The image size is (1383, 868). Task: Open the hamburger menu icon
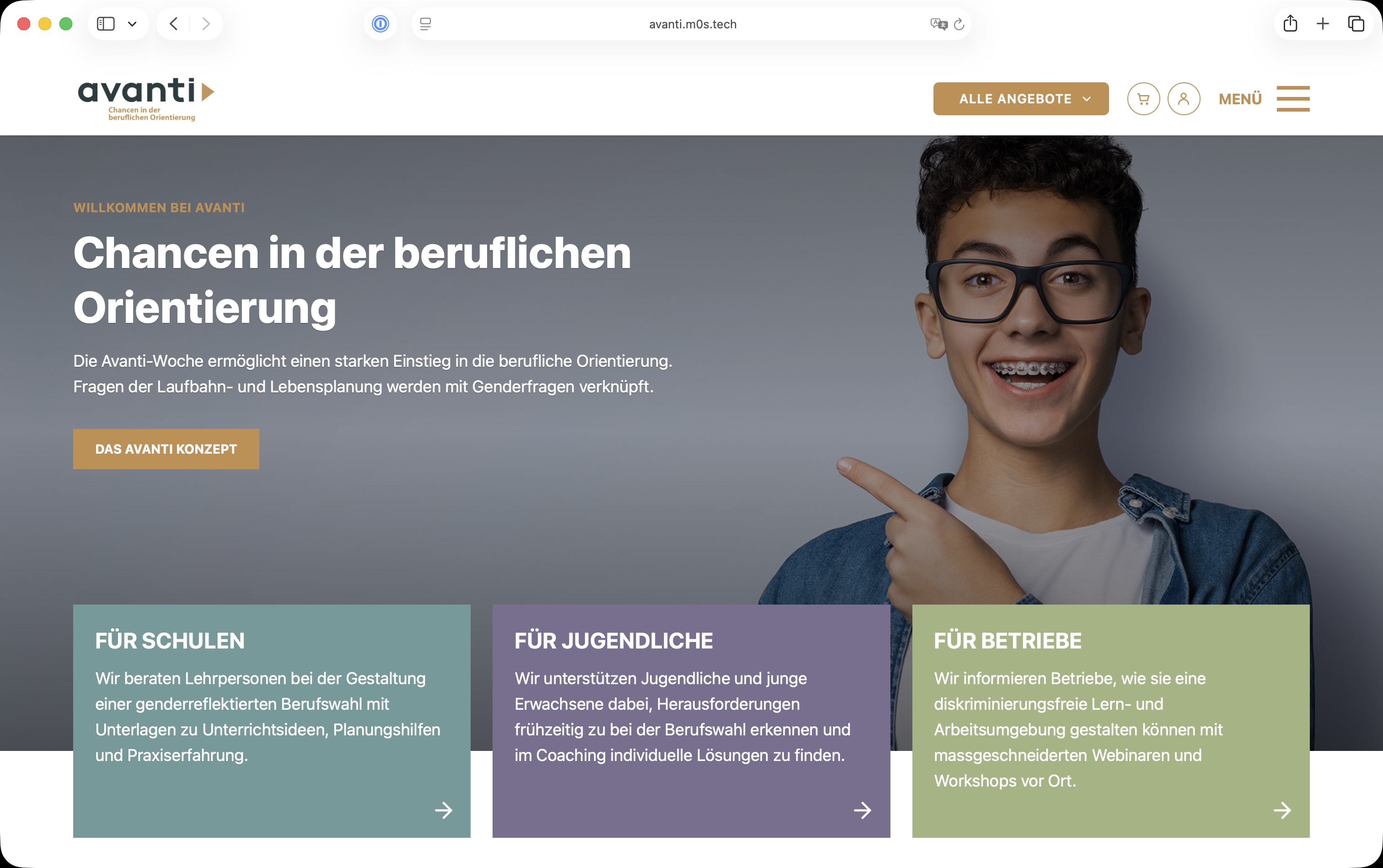coord(1293,99)
